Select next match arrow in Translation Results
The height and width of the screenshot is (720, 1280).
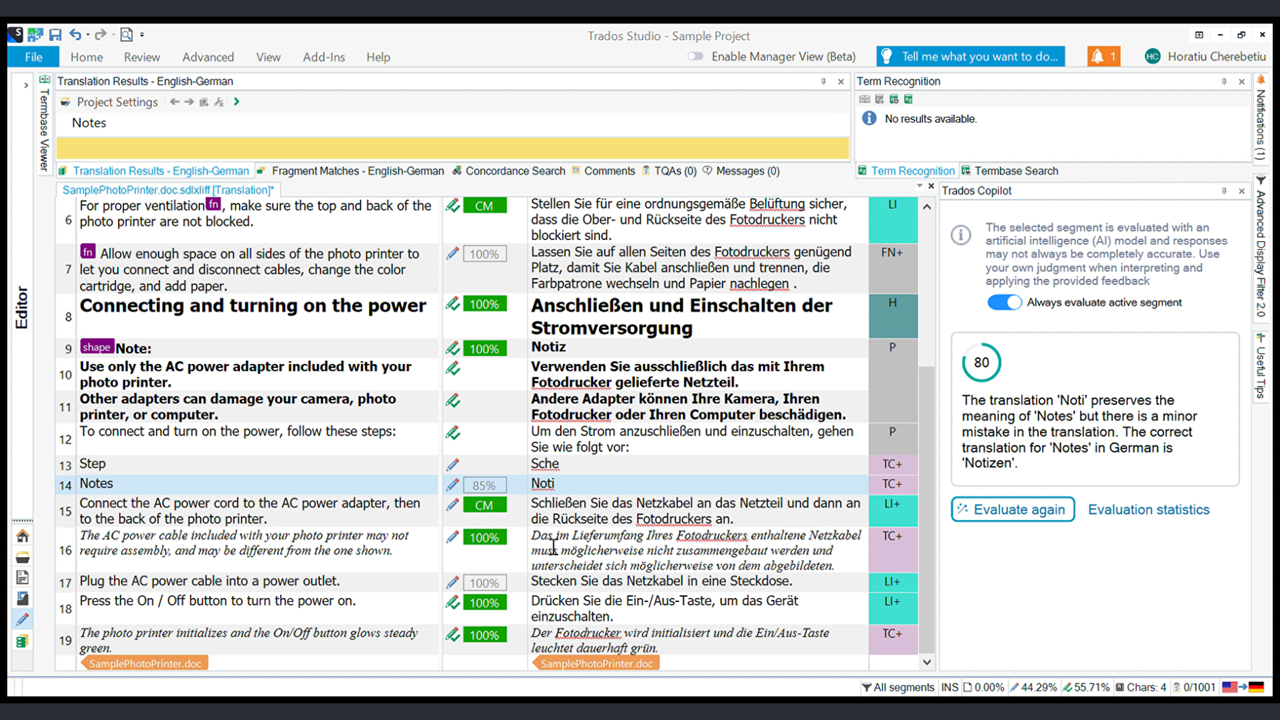point(189,102)
